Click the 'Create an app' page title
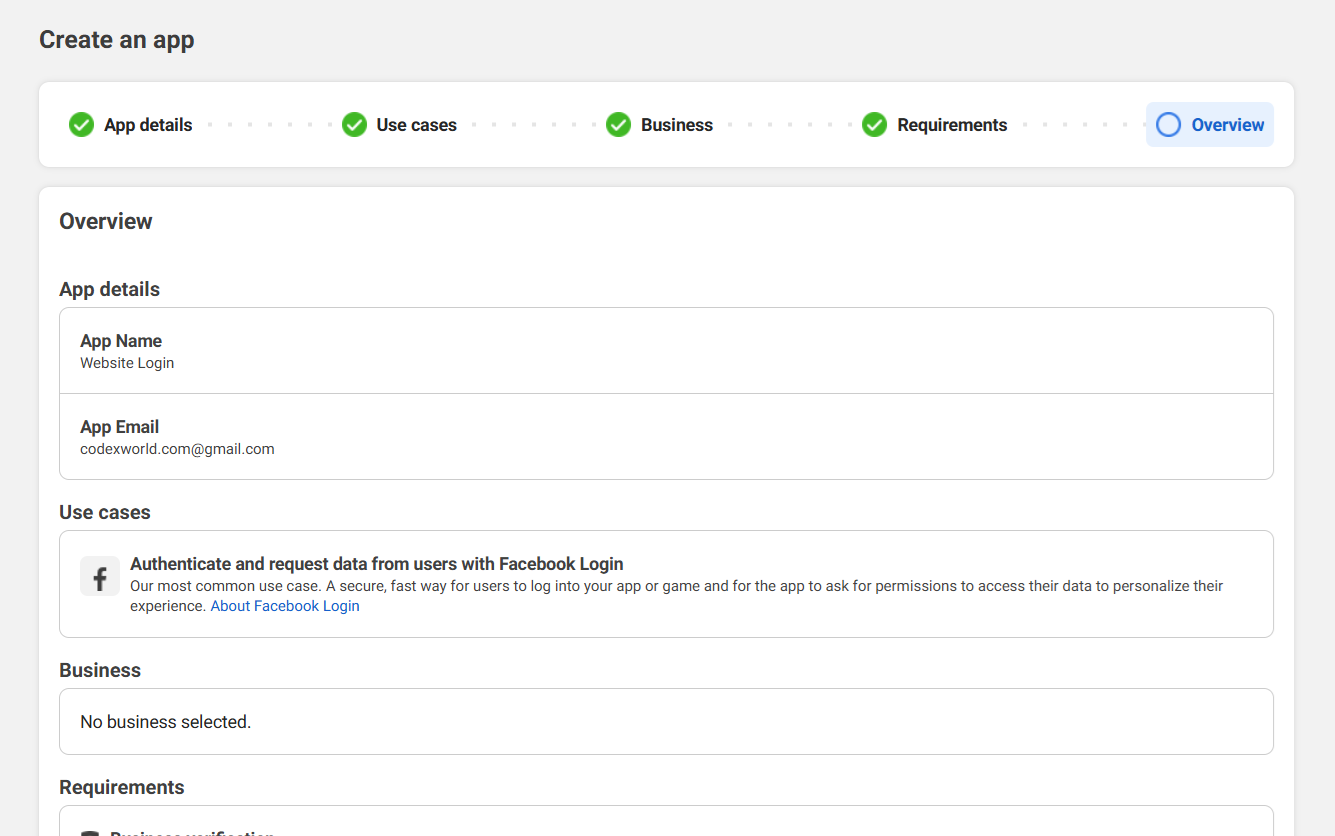The image size is (1335, 836). pyautogui.click(x=117, y=40)
